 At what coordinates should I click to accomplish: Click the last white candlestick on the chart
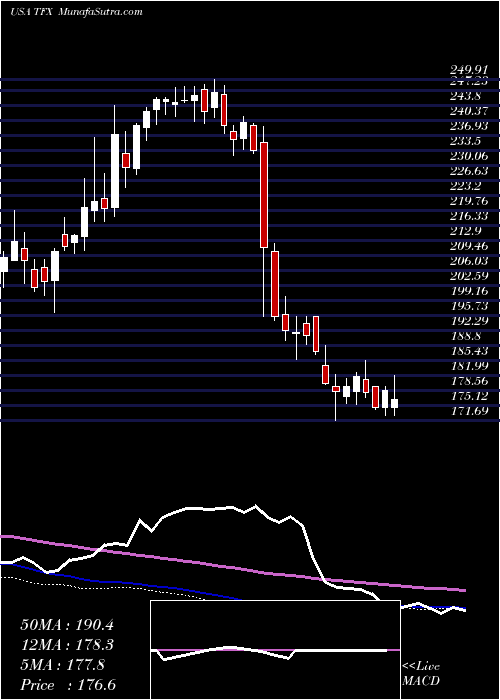pos(394,404)
